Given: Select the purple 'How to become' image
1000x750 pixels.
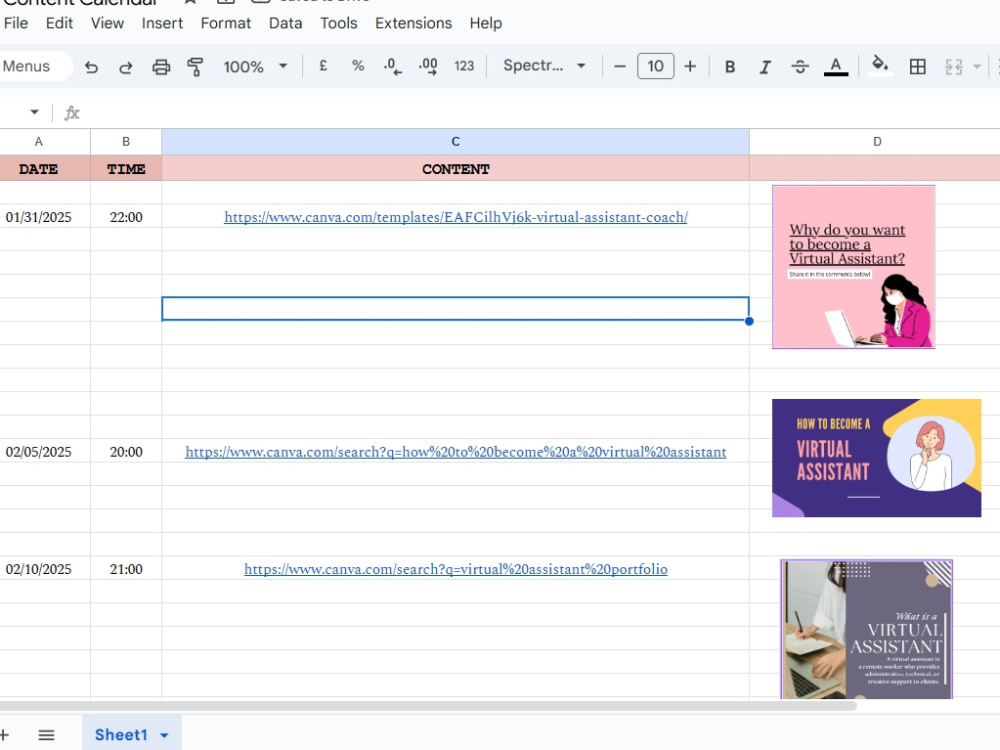Looking at the screenshot, I should coord(876,458).
